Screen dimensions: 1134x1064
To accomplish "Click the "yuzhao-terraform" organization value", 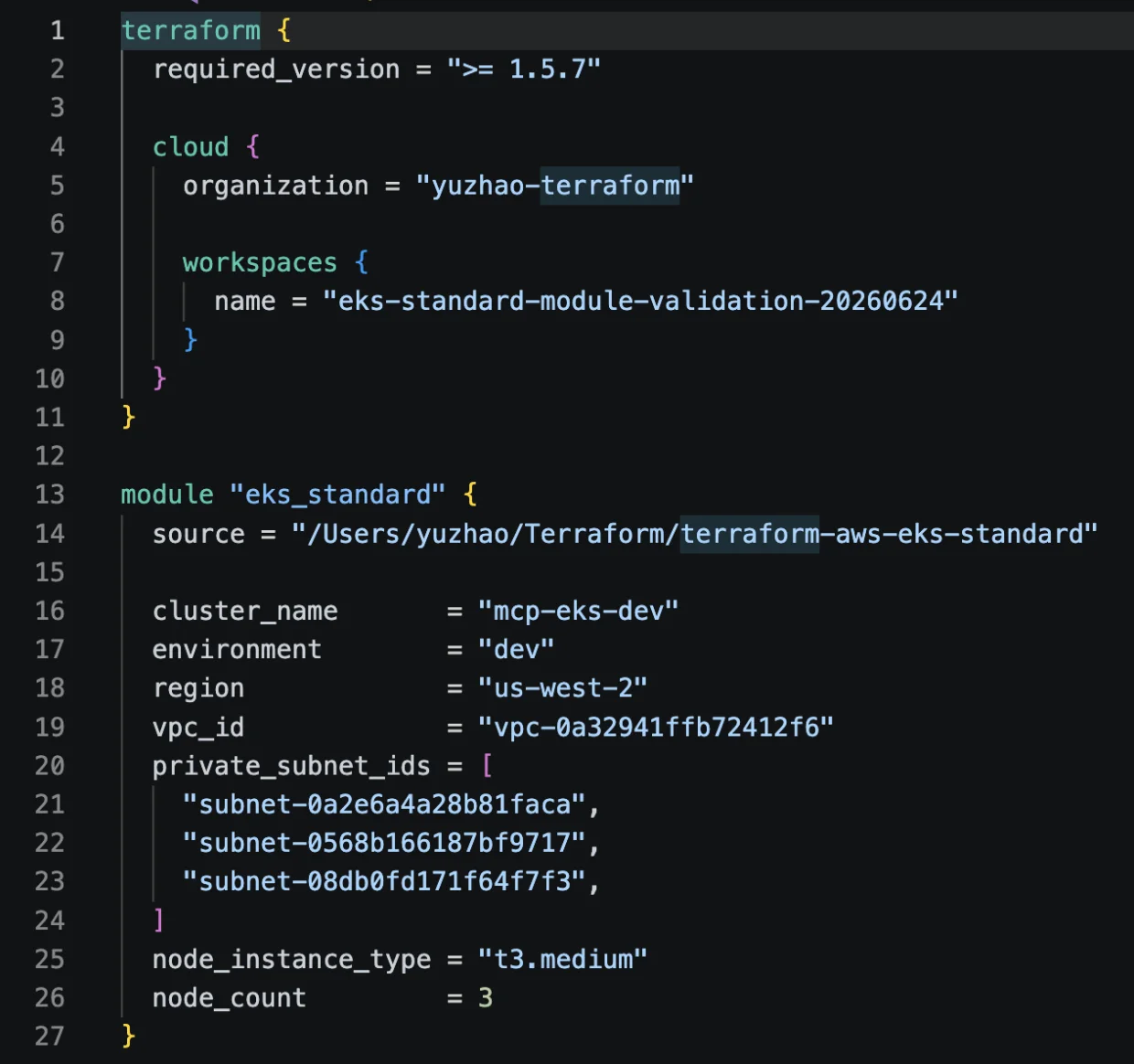I will [x=555, y=186].
